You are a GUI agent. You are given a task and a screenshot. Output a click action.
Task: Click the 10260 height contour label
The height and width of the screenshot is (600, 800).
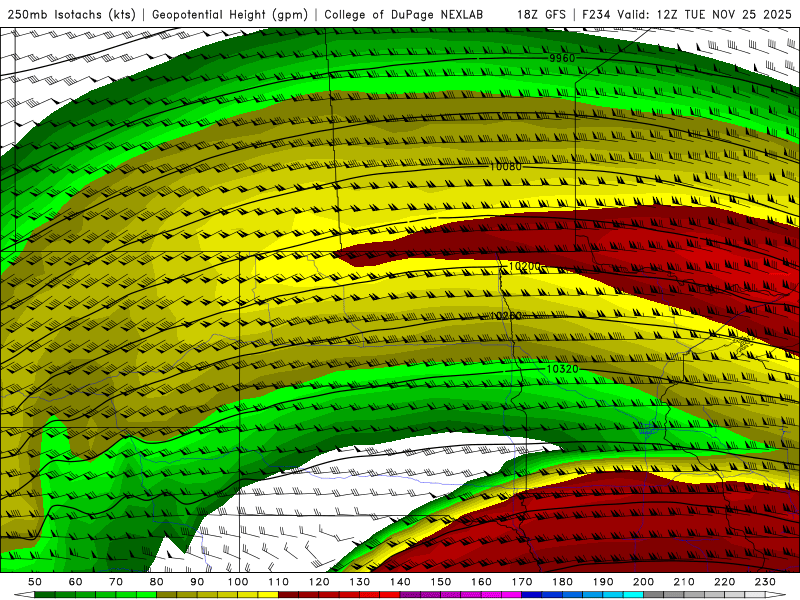[506, 316]
